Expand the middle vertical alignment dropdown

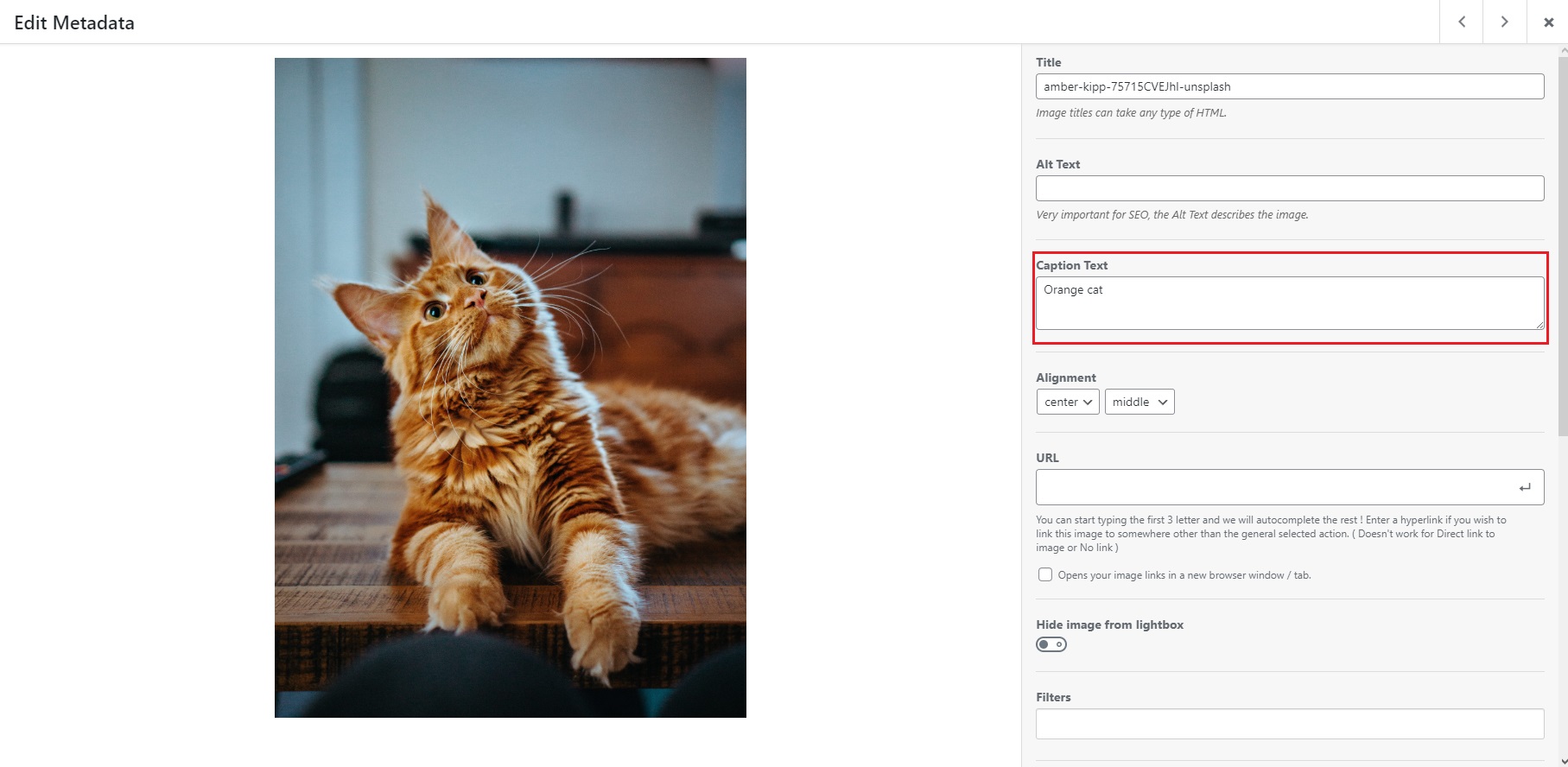click(x=1139, y=402)
